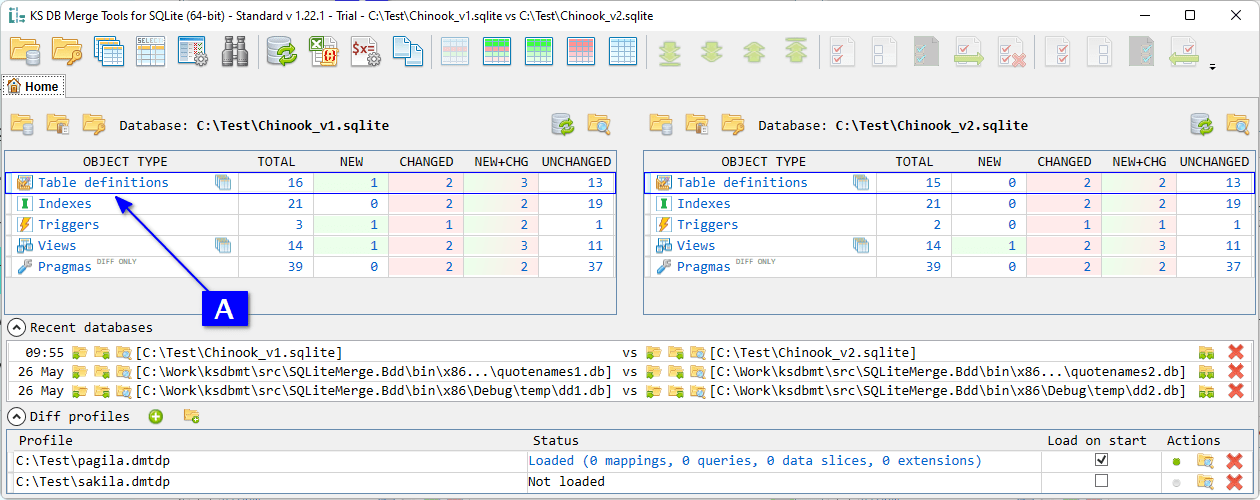Click stacked-tables icon in right Views row

point(861,245)
